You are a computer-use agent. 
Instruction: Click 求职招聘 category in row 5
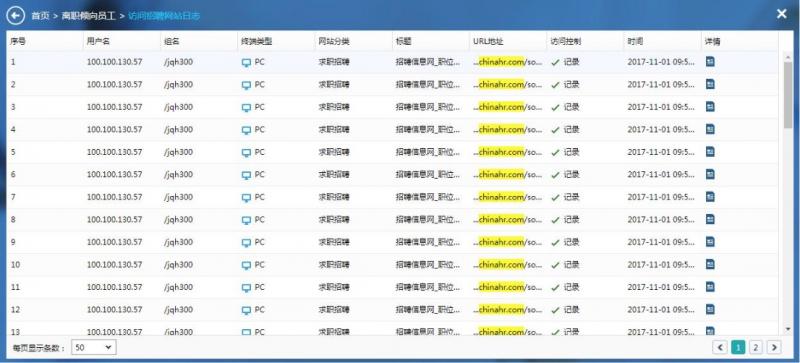pos(334,152)
